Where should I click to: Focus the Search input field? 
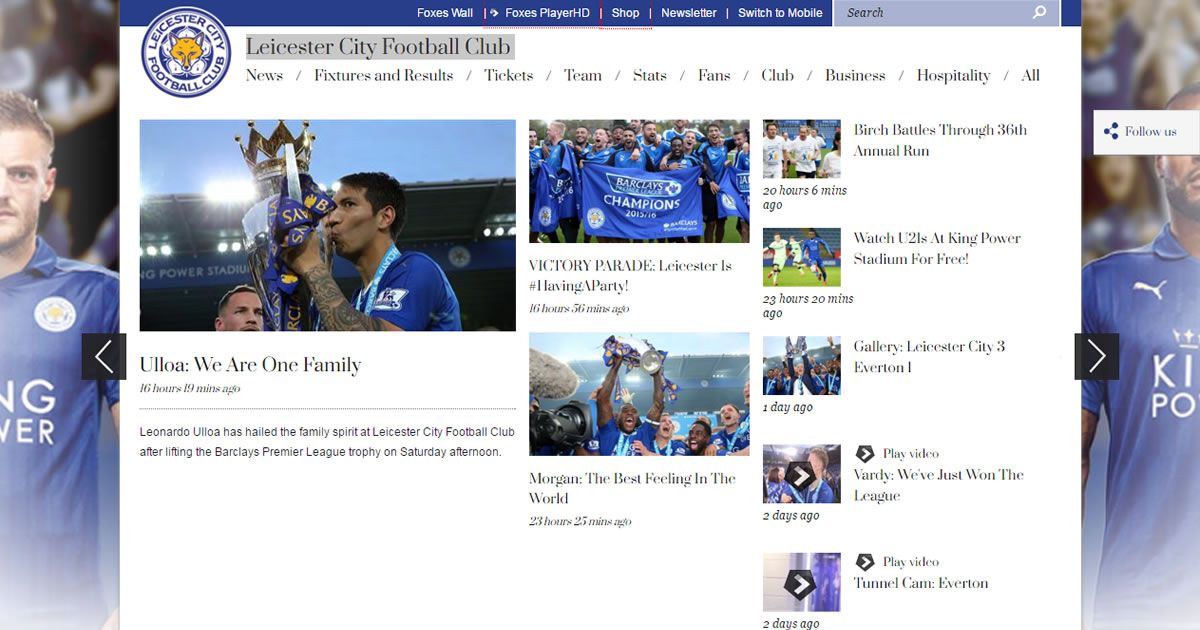pyautogui.click(x=934, y=13)
